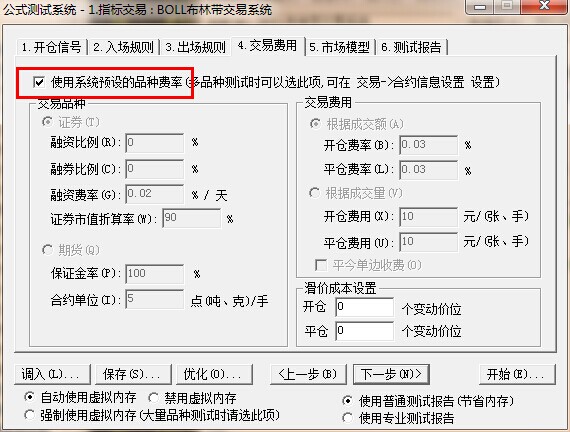Uncheck 使用系统预设的品种费率 checkbox

[x=39, y=82]
